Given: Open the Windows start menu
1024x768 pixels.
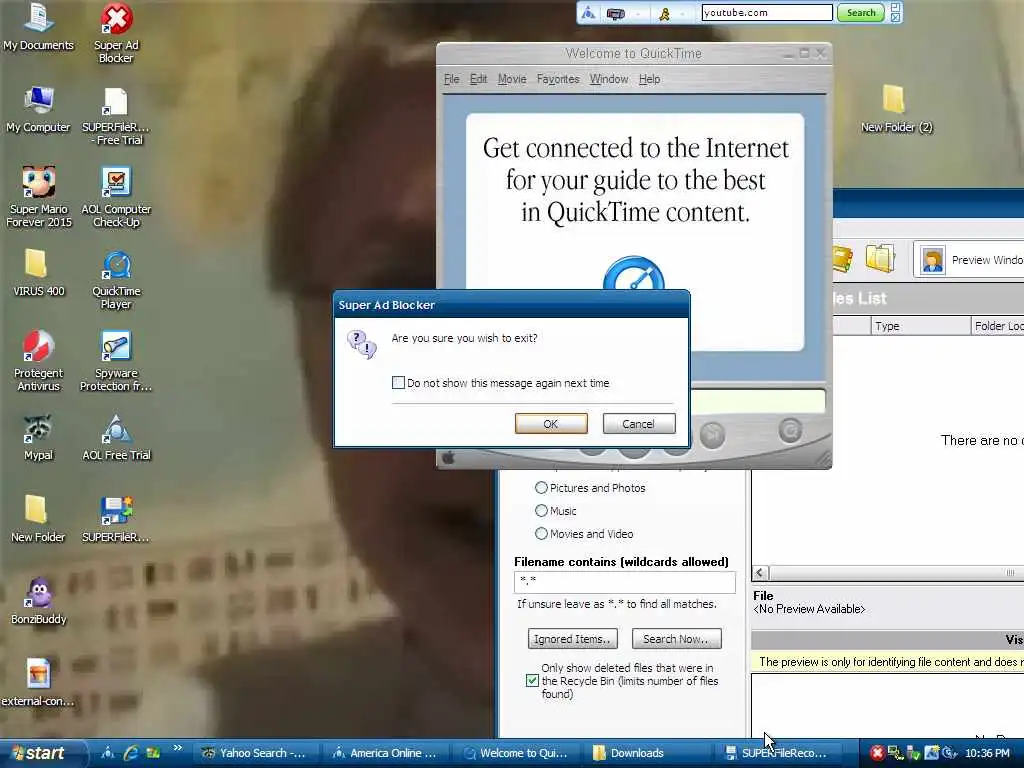Looking at the screenshot, I should [x=42, y=753].
